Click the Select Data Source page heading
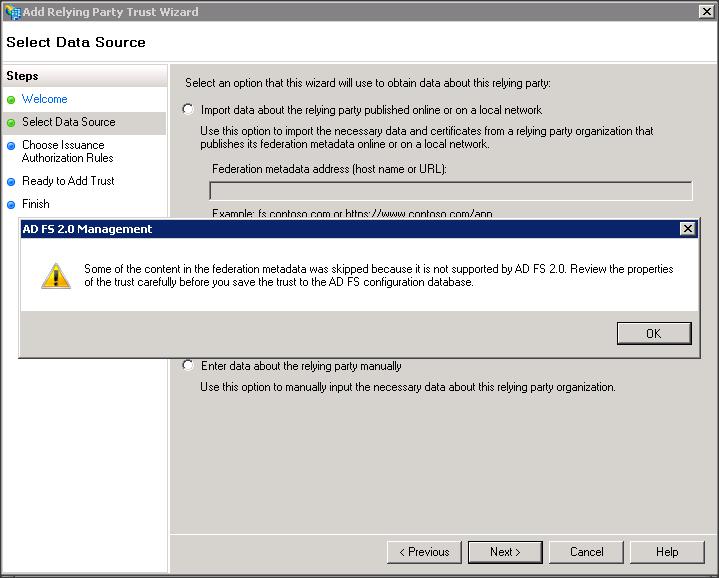 pyautogui.click(x=76, y=42)
